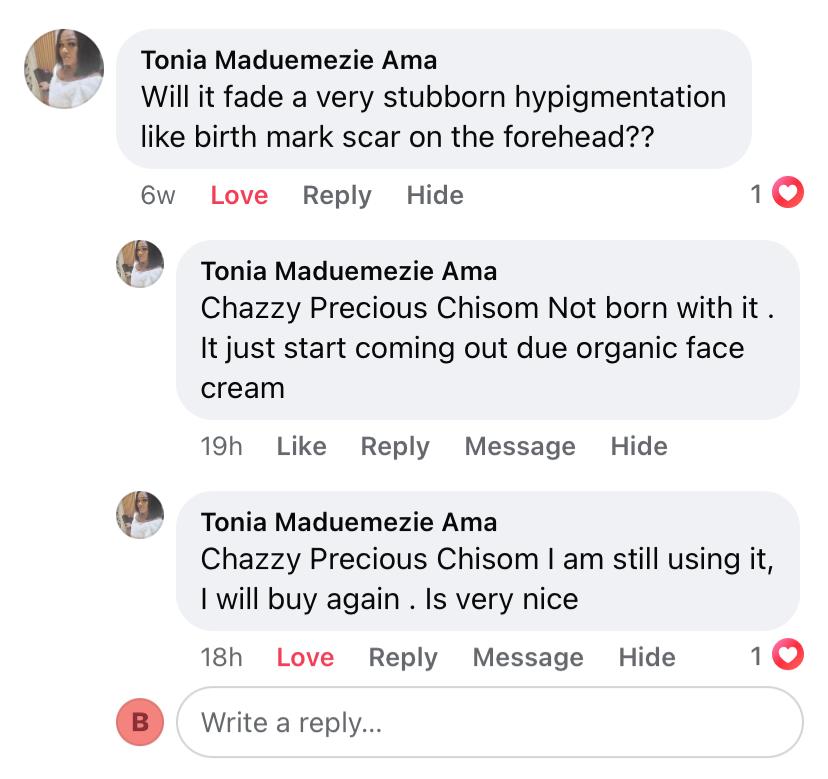
Task: Hide the 18h reply
Action: [x=647, y=657]
